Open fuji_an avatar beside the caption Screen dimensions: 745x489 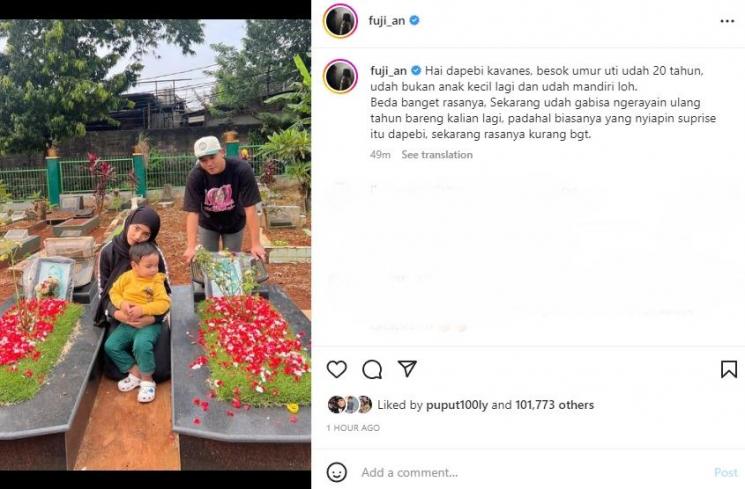340,76
